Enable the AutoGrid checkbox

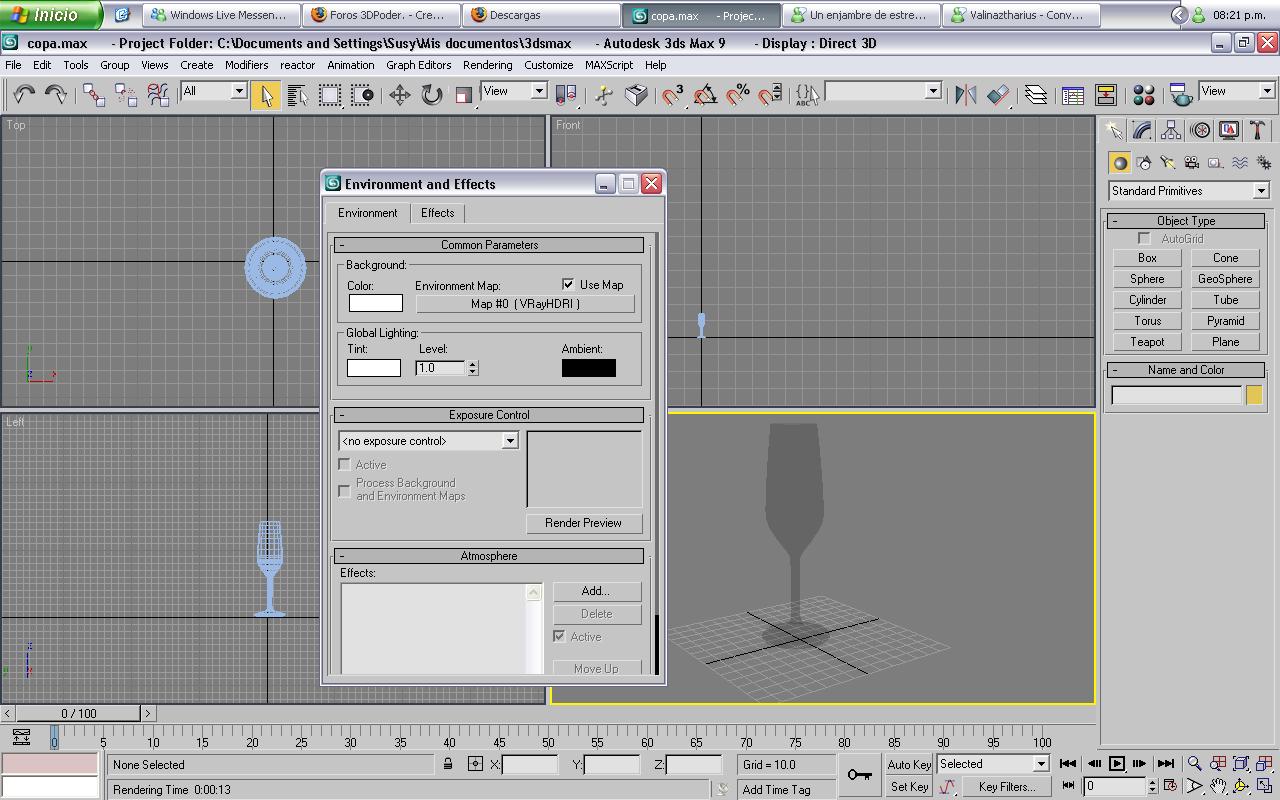1144,239
